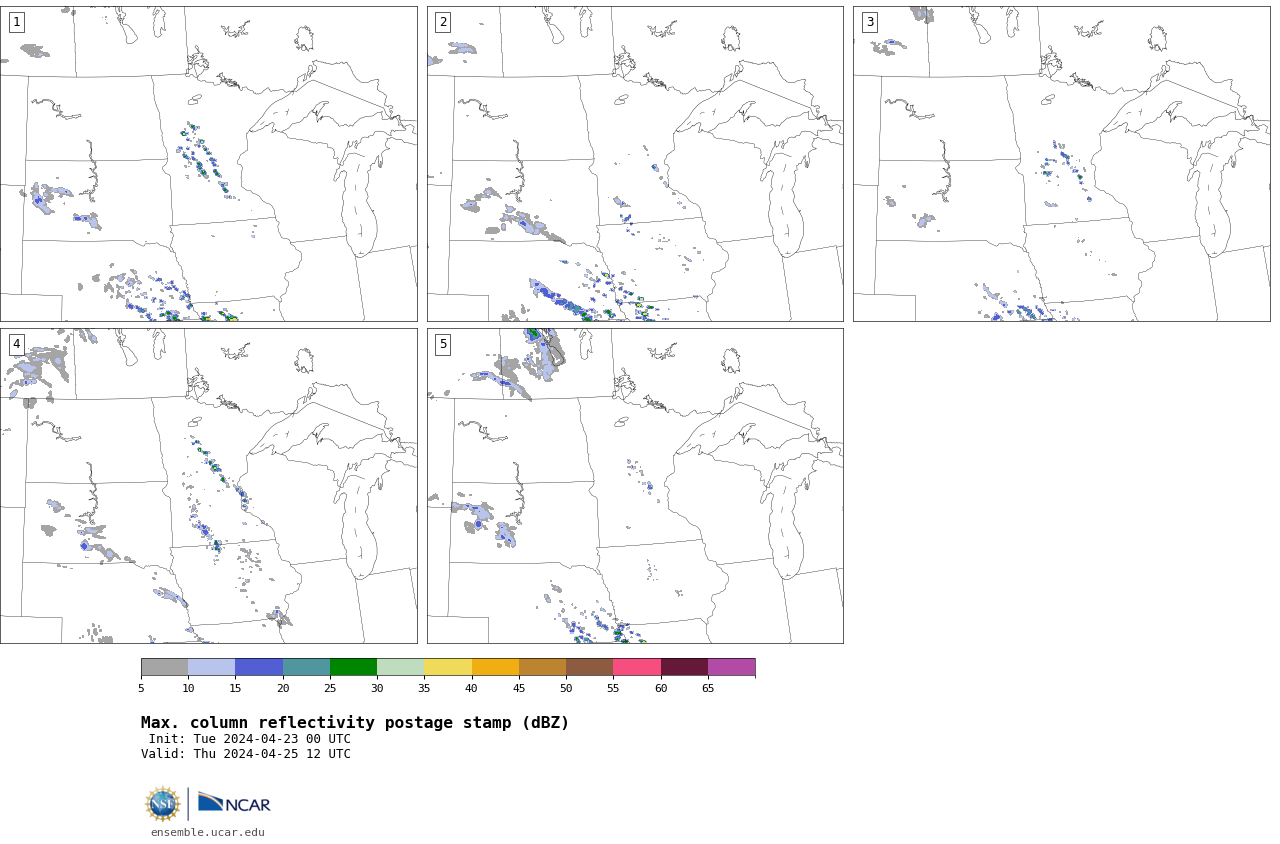Click the gray 5-10 dBZ swatch
The height and width of the screenshot is (844, 1280).
[x=164, y=667]
